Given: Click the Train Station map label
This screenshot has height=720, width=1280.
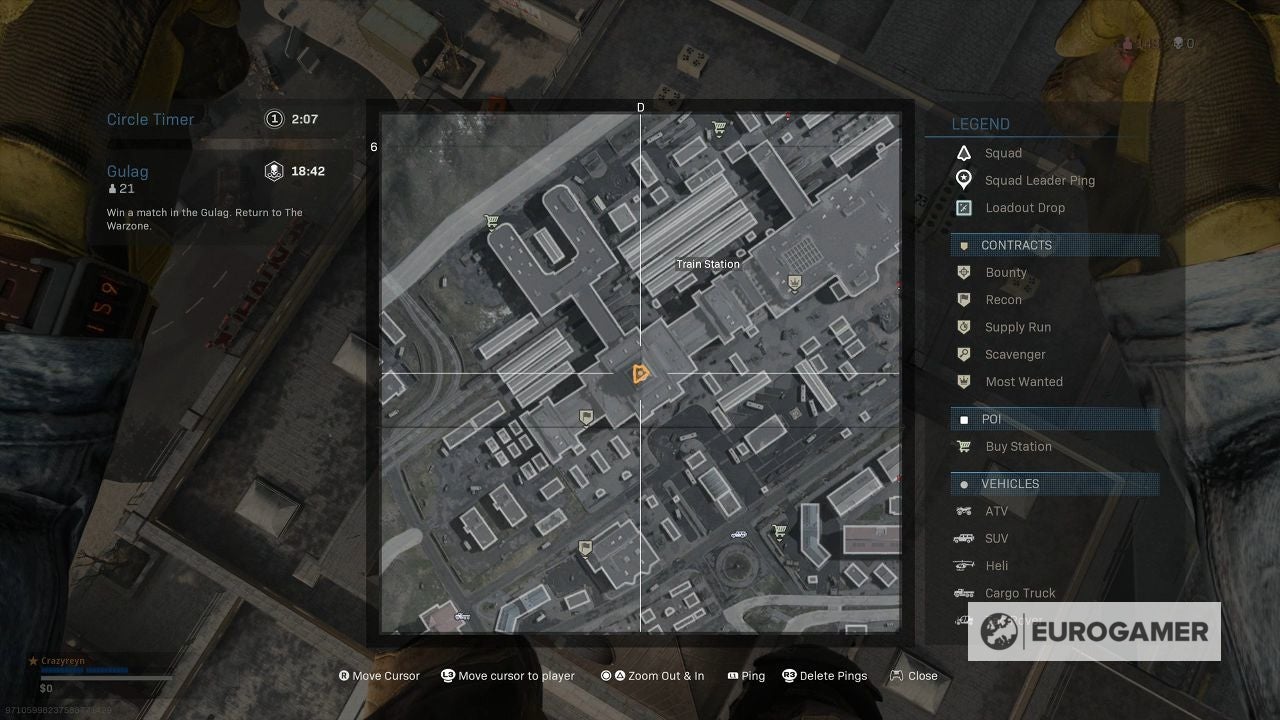Looking at the screenshot, I should click(x=708, y=264).
